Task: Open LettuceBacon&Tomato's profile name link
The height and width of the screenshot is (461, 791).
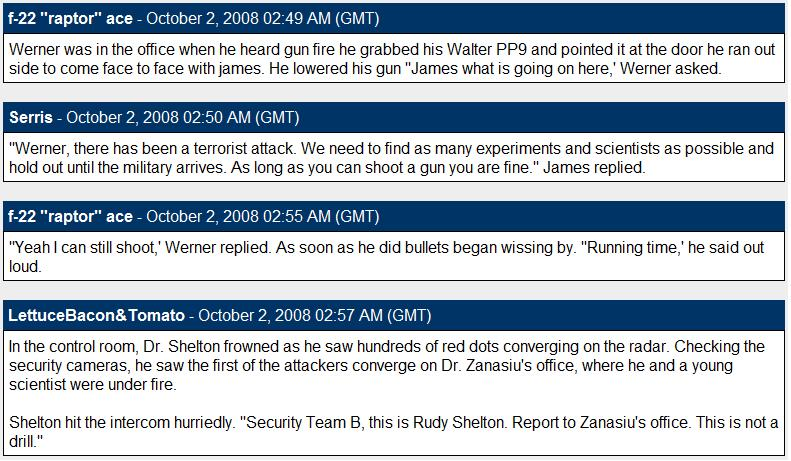Action: (x=96, y=315)
